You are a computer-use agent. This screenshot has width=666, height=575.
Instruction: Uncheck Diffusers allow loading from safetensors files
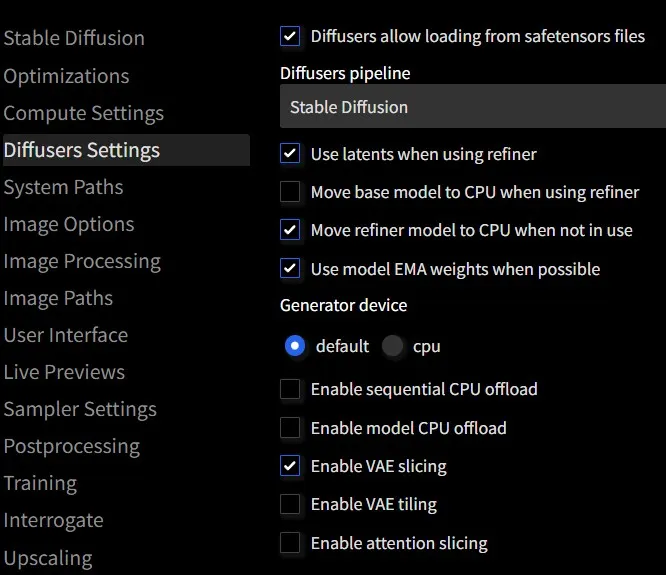(x=290, y=37)
